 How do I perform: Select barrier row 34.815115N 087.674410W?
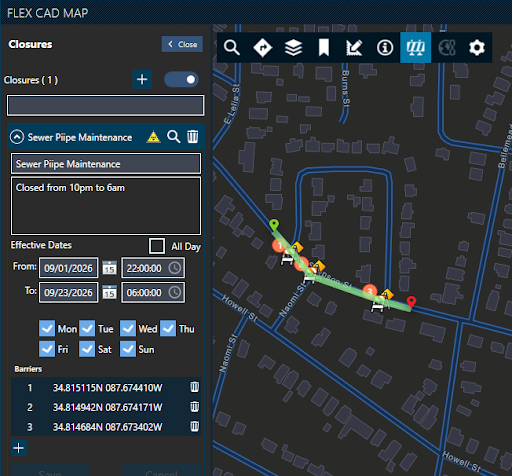106,387
